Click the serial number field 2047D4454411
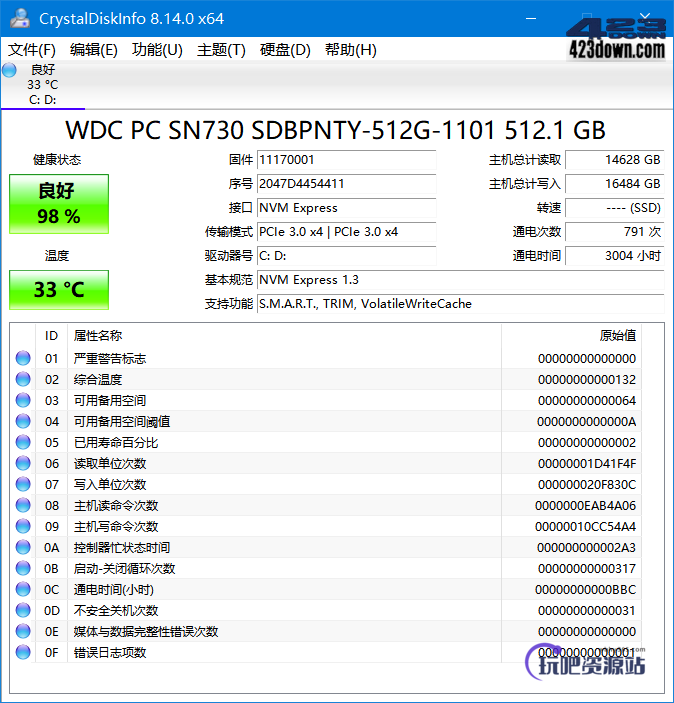 click(x=346, y=184)
